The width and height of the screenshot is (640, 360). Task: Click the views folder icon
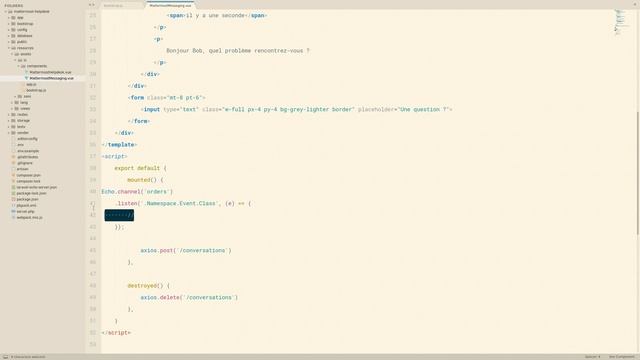tap(17, 109)
